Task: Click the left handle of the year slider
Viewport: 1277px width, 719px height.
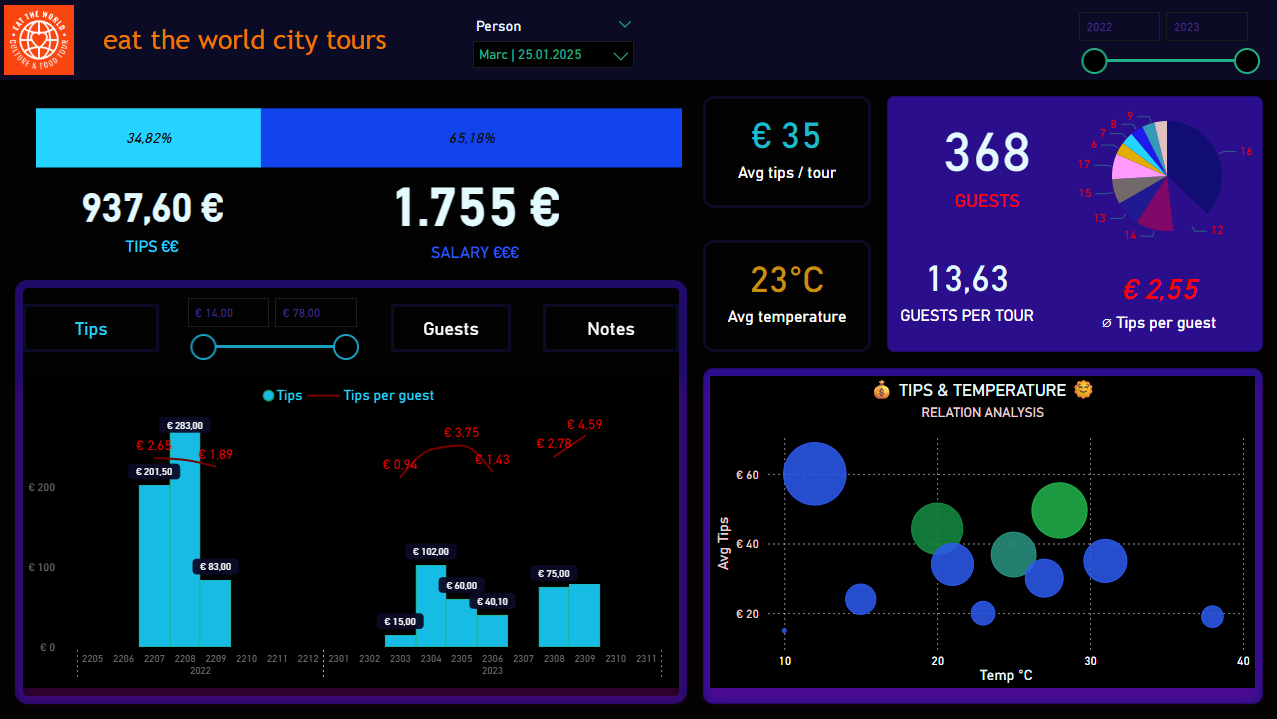Action: (1095, 62)
